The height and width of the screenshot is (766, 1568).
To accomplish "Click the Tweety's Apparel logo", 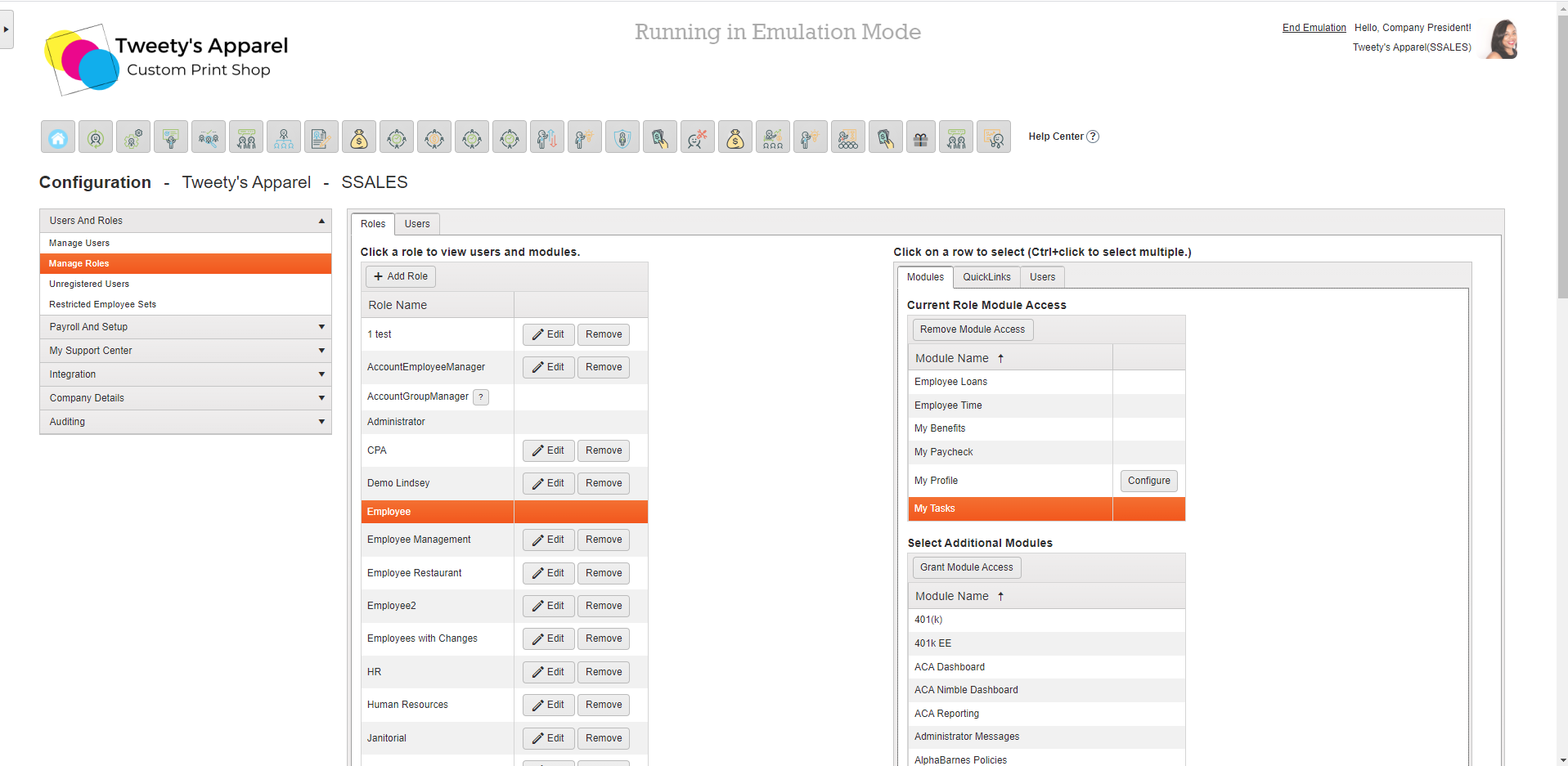I will tap(166, 59).
